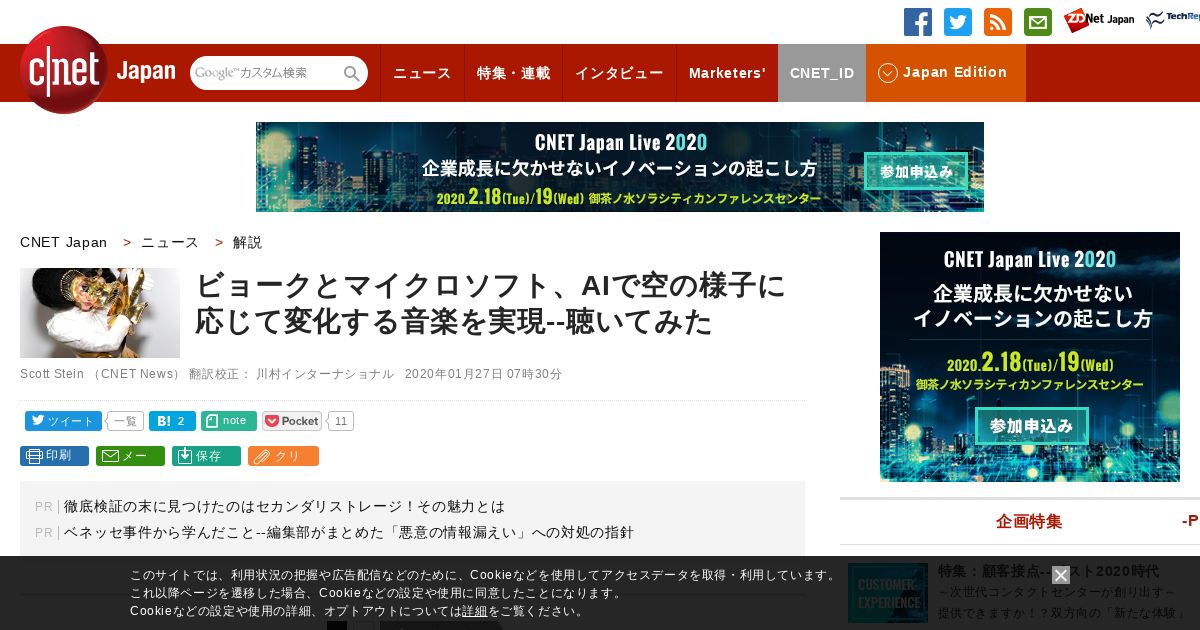The height and width of the screenshot is (630, 1200).
Task: Select the 企画特集 tab
Action: 1029,521
